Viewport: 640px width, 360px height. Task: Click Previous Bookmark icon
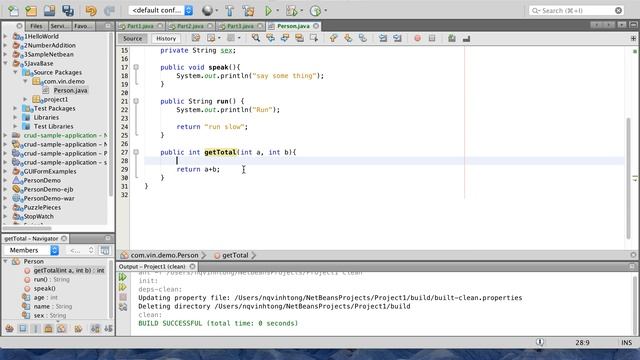333,38
